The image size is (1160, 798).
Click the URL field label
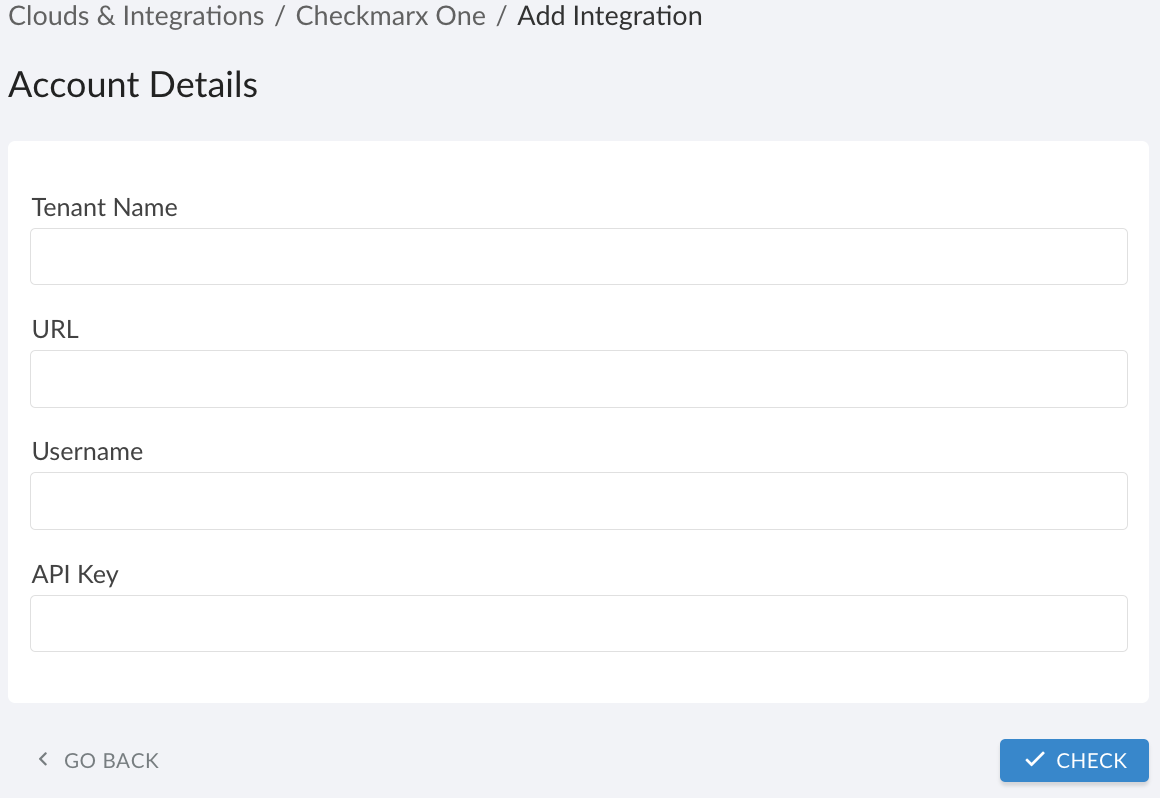click(55, 330)
